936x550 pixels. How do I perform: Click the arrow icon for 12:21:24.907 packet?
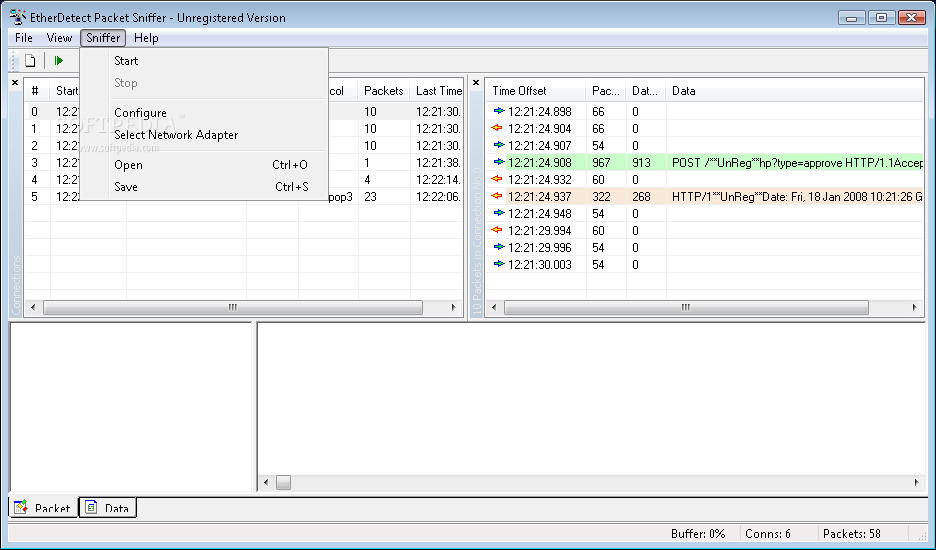[498, 145]
